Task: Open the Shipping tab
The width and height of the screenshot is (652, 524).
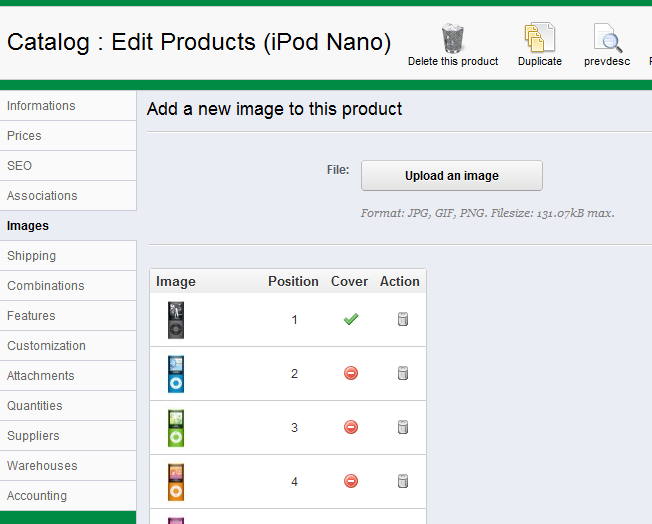Action: (x=32, y=256)
